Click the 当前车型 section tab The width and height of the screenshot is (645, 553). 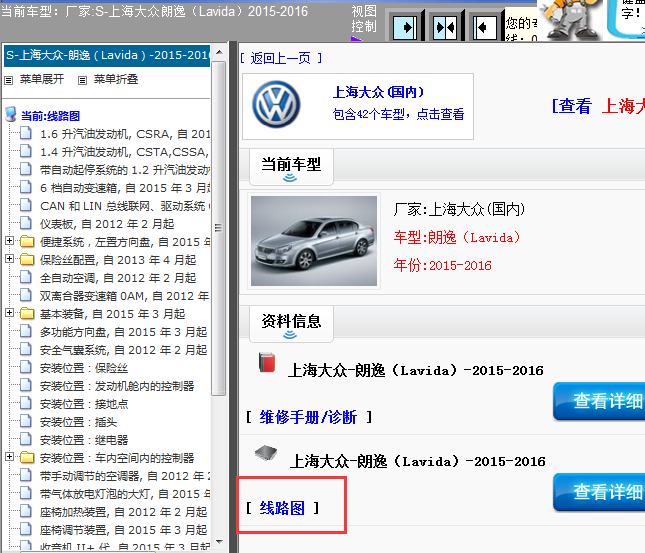[x=291, y=167]
